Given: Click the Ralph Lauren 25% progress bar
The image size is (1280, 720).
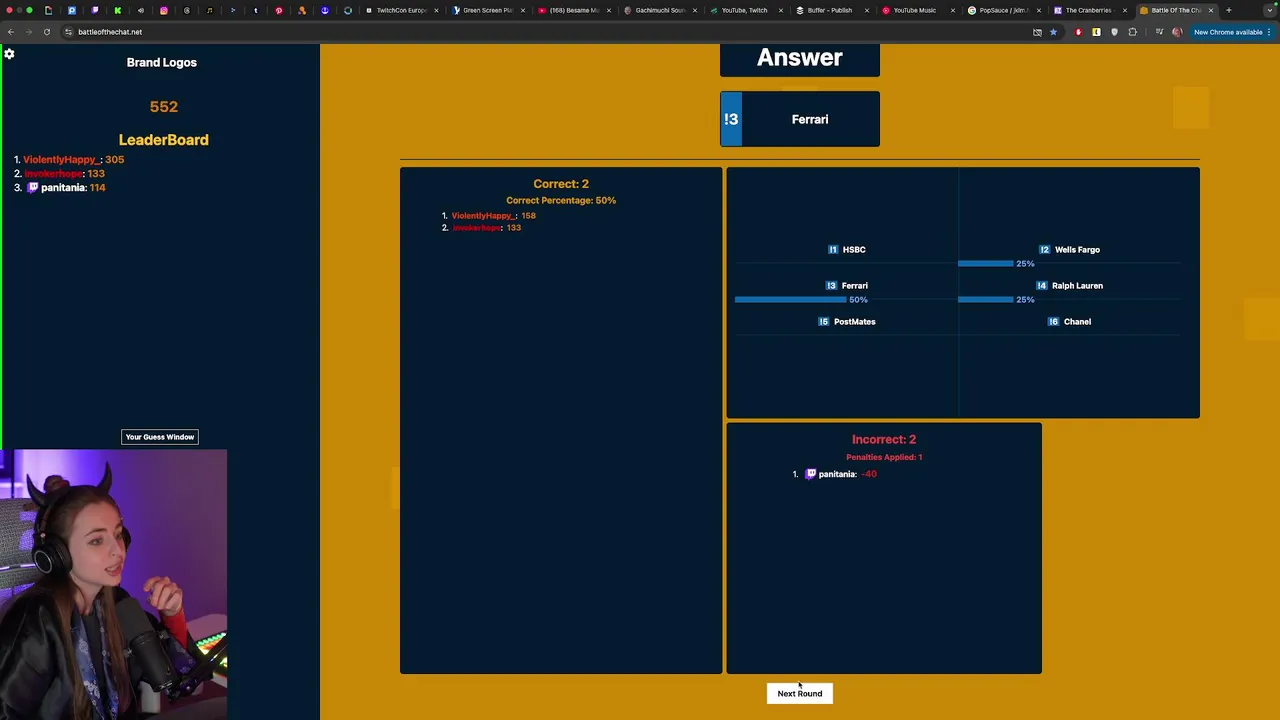Looking at the screenshot, I should (986, 300).
